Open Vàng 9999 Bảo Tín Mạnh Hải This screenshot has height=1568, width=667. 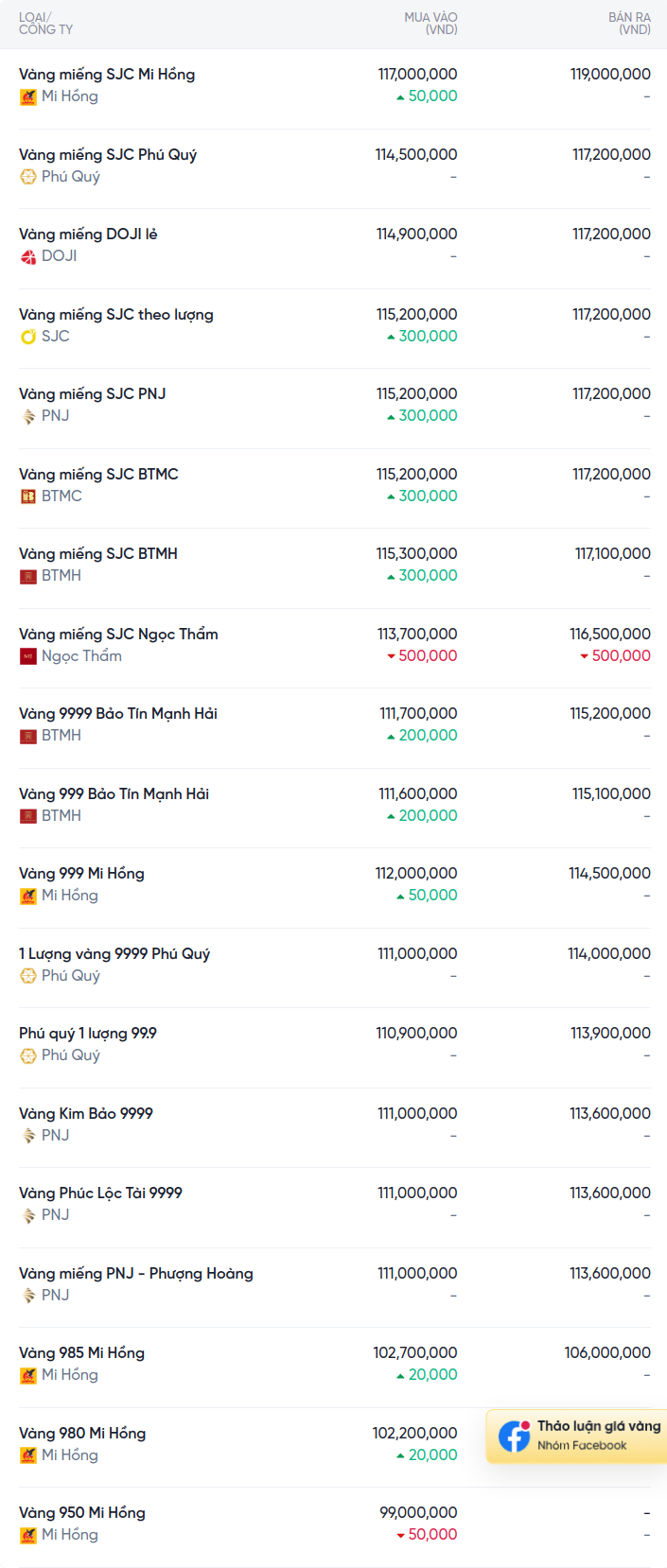point(118,714)
